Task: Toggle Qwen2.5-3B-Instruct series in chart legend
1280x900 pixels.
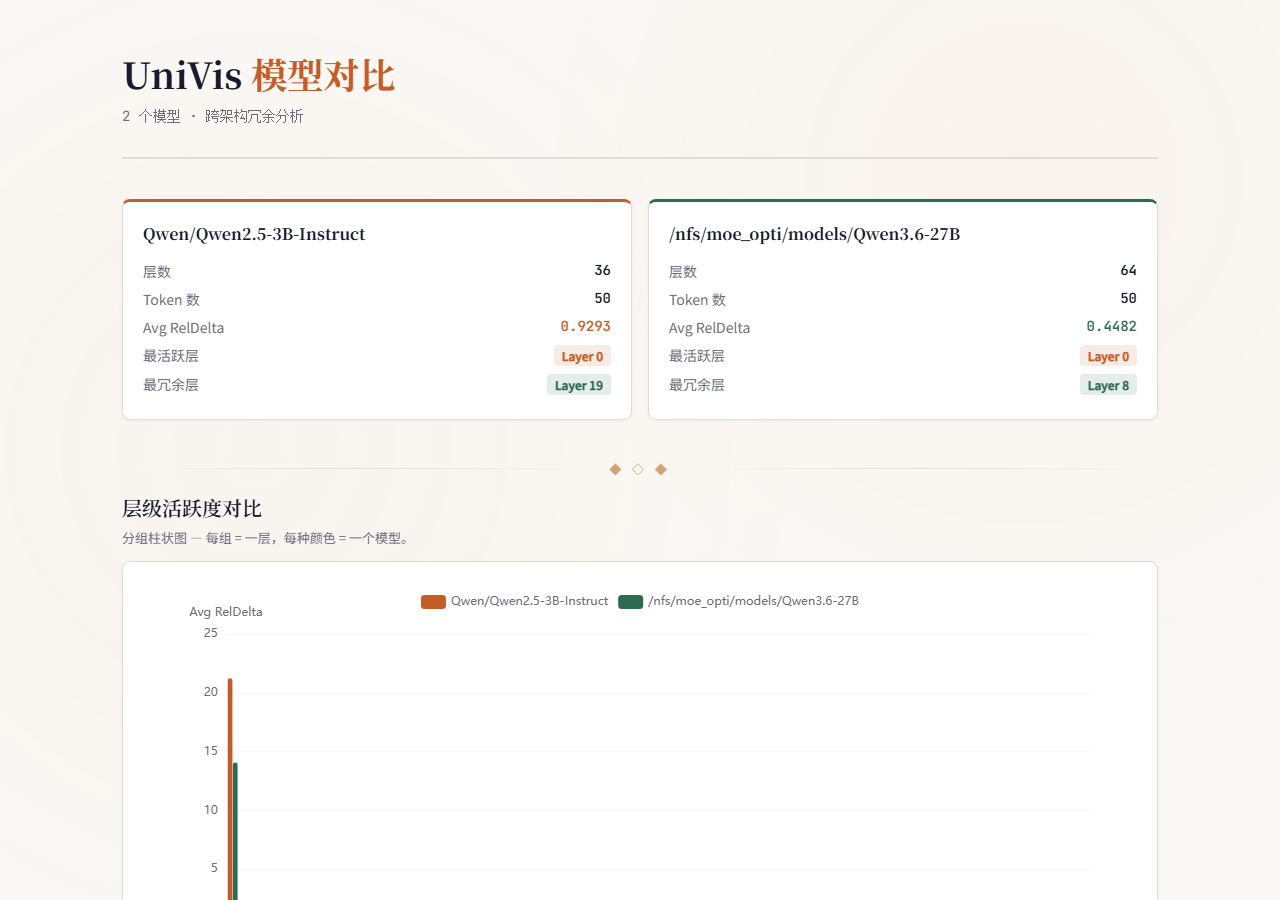Action: pos(514,601)
